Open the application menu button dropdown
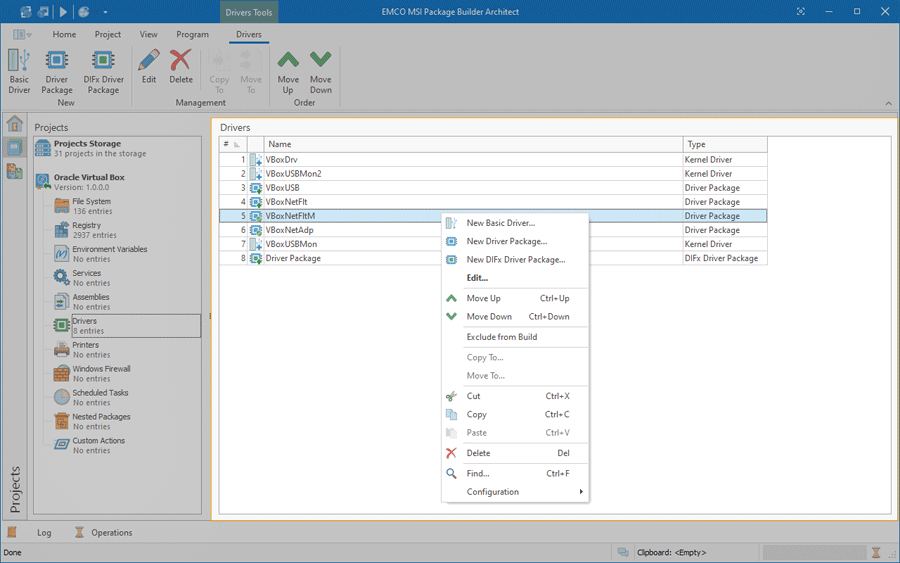Screen dimensions: 900x563 coord(22,34)
